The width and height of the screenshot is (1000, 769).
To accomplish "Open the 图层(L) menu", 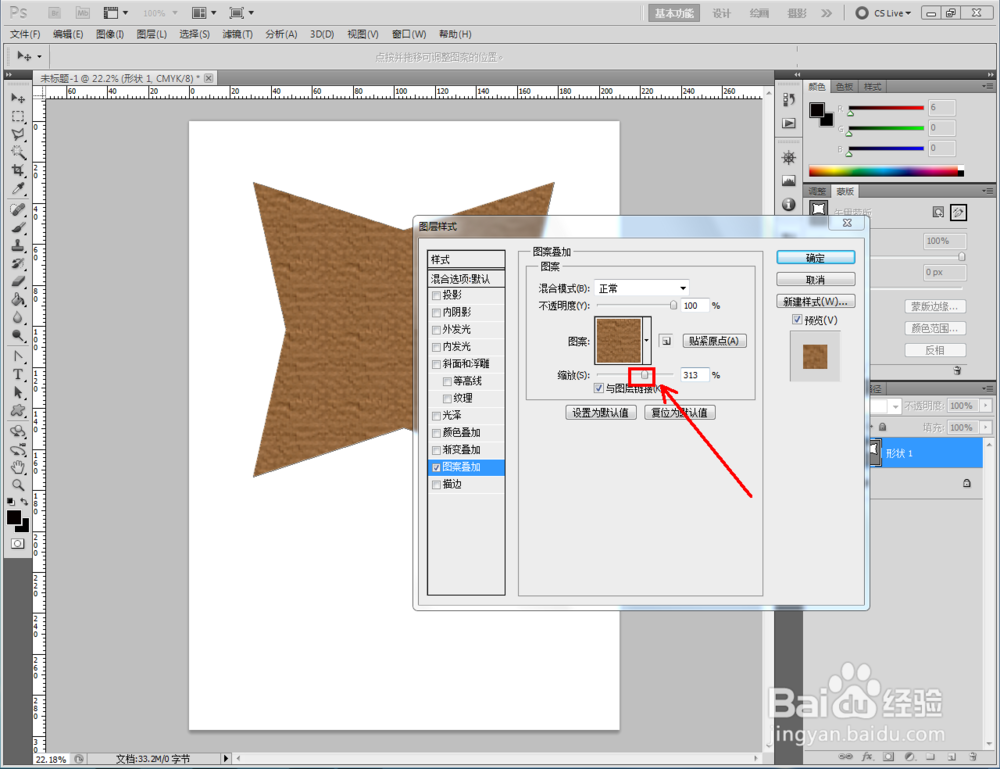I will (152, 34).
